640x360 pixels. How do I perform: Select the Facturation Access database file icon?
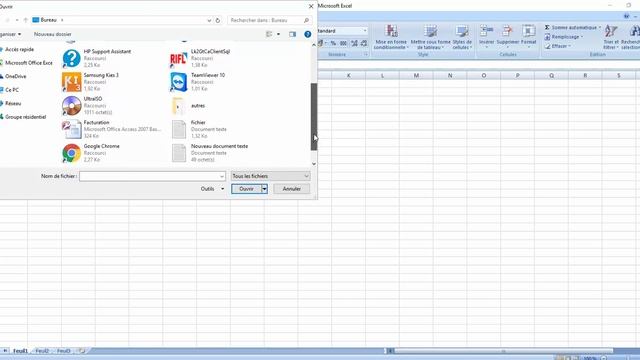[71, 129]
